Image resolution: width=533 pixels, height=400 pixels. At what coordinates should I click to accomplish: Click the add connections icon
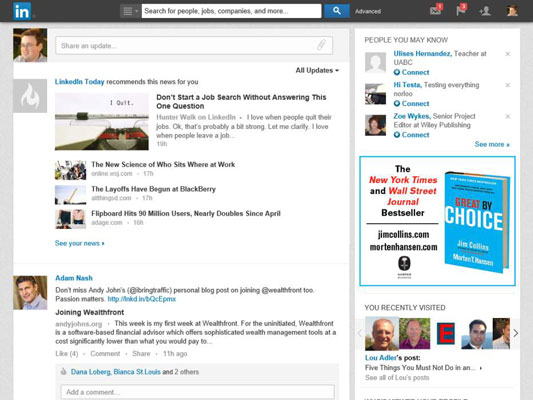(485, 11)
